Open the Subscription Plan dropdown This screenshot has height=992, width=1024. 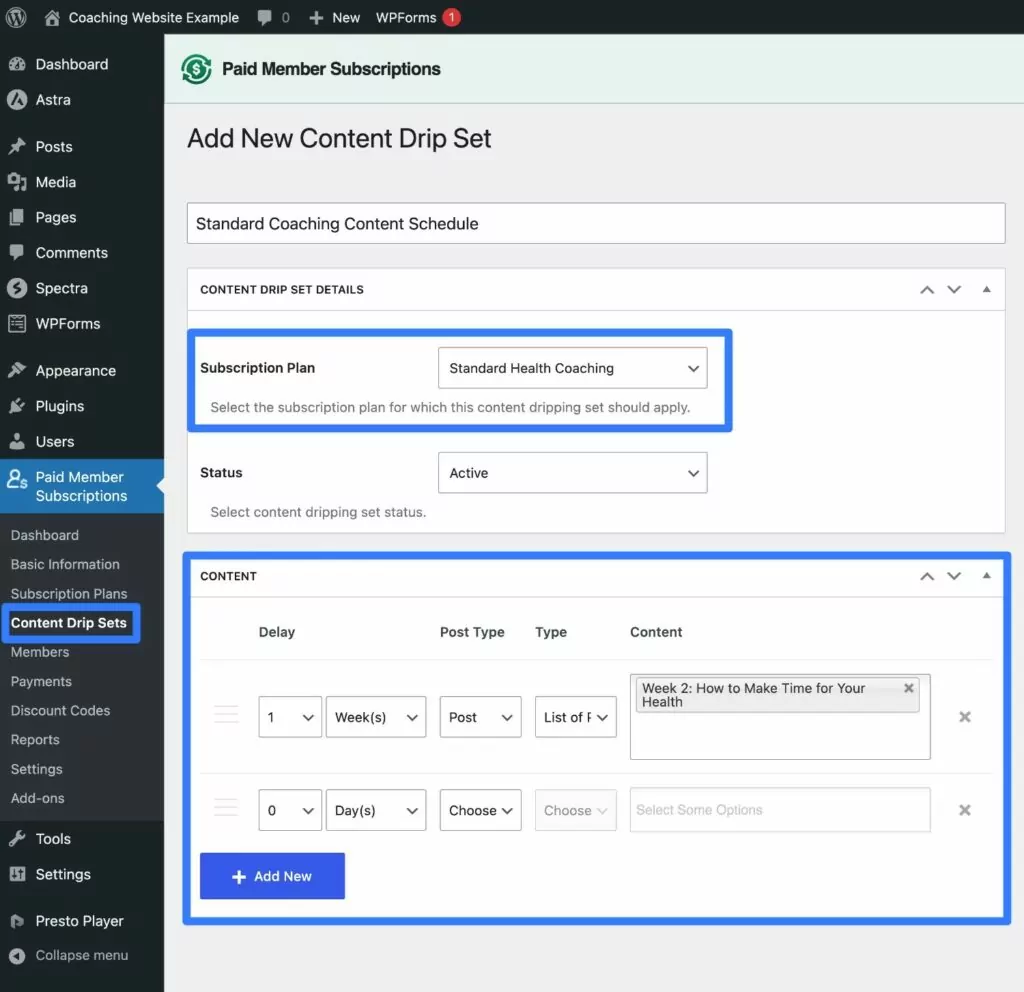(573, 368)
